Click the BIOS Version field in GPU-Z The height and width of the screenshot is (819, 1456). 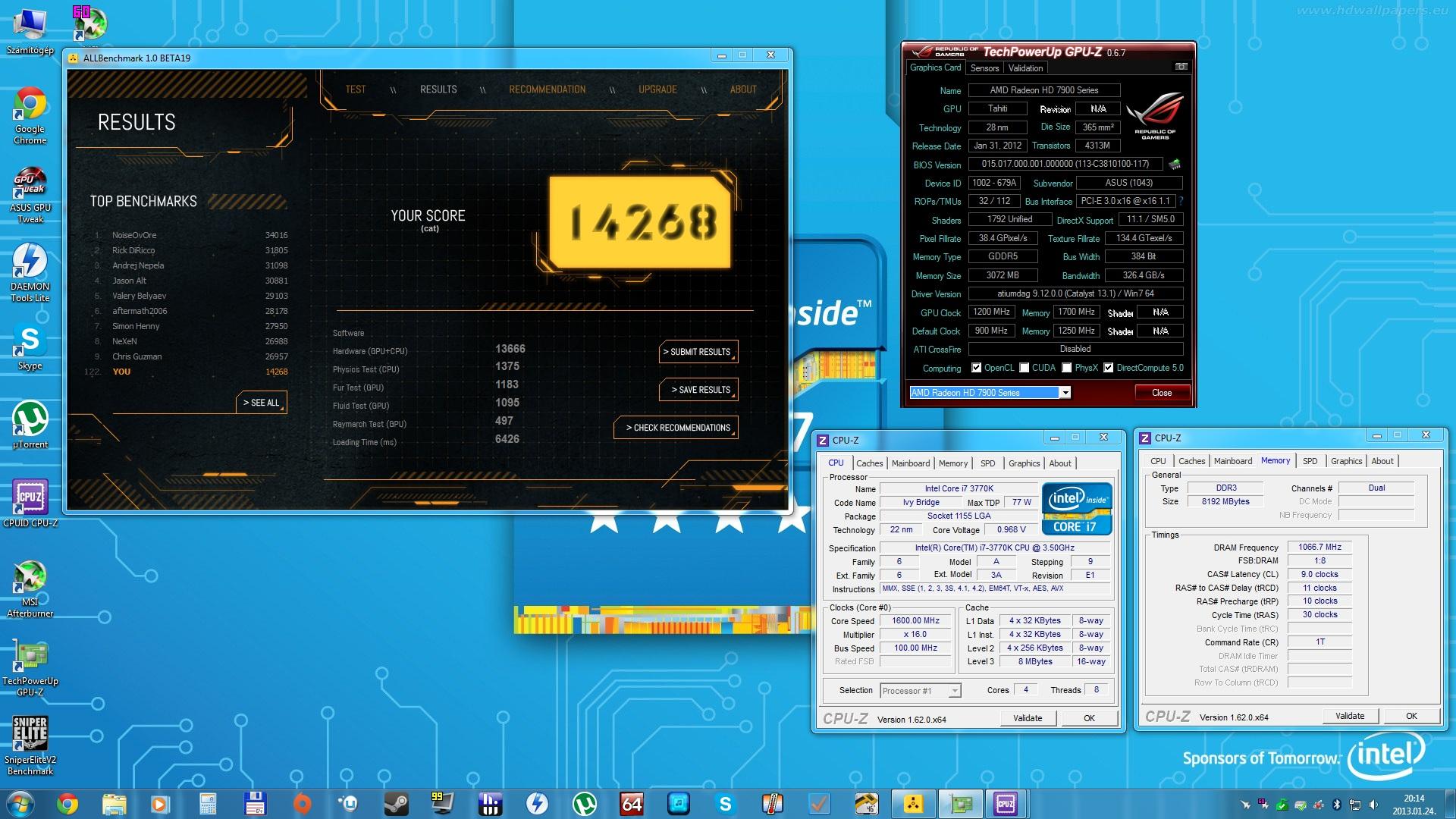[1065, 164]
